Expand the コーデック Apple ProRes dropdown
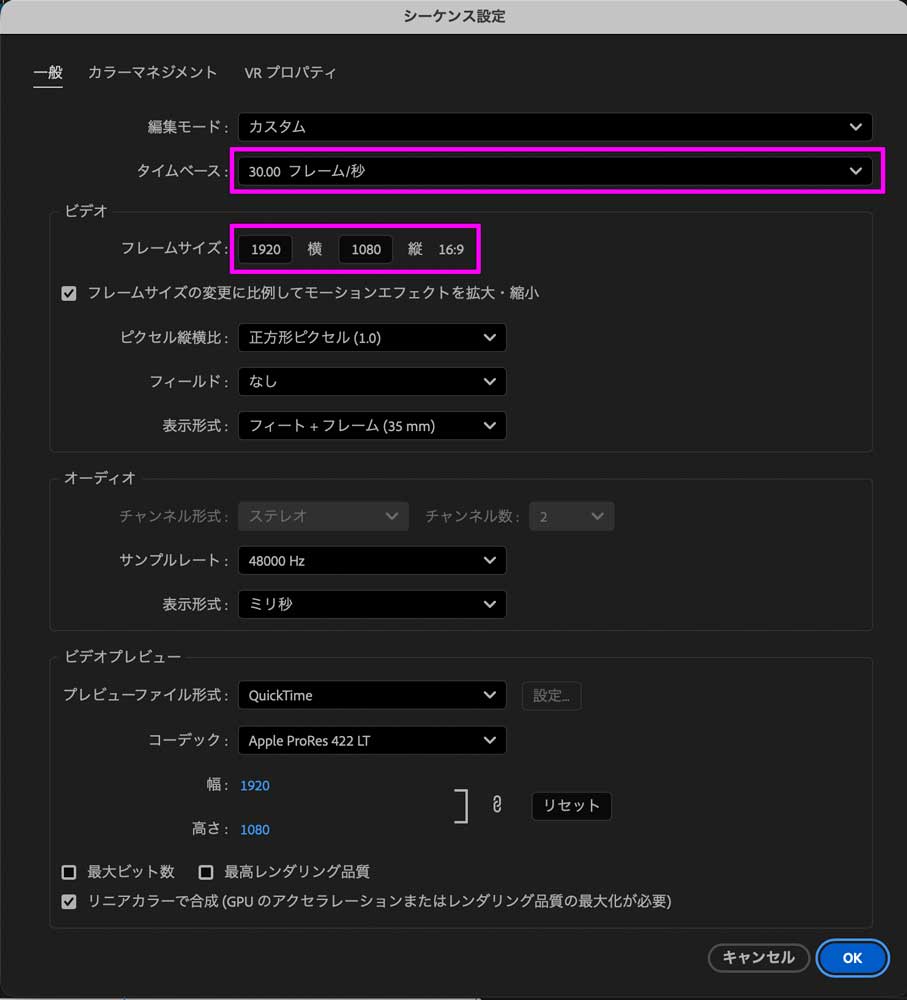 (372, 741)
